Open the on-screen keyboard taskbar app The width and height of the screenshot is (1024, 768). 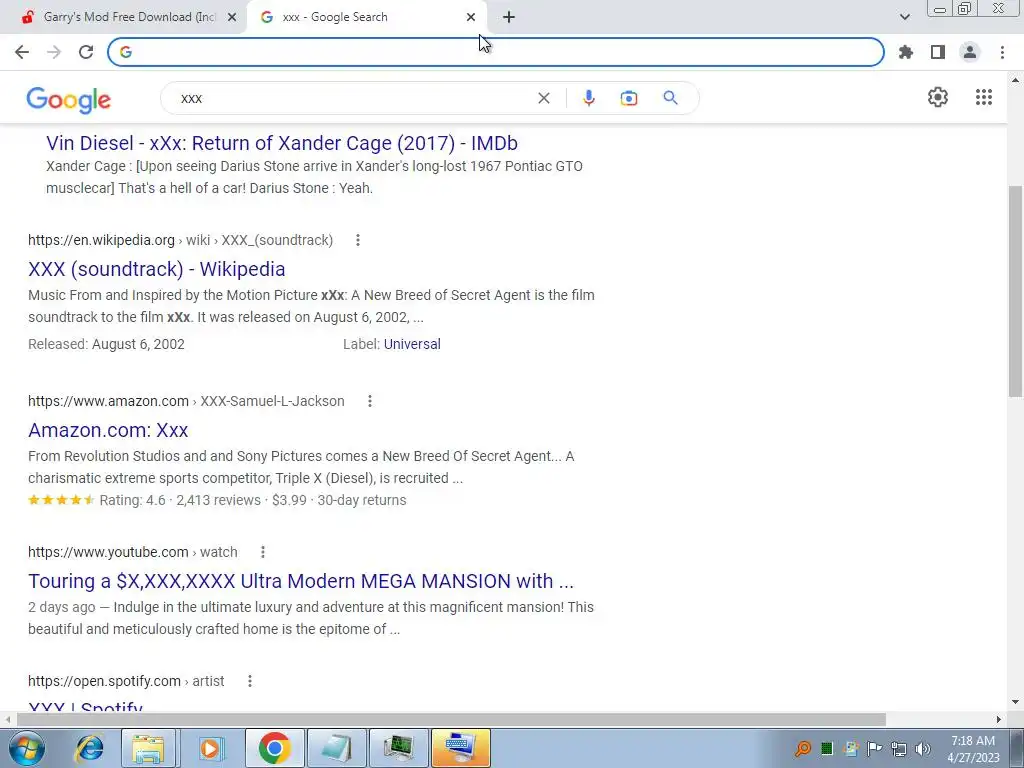pos(460,748)
